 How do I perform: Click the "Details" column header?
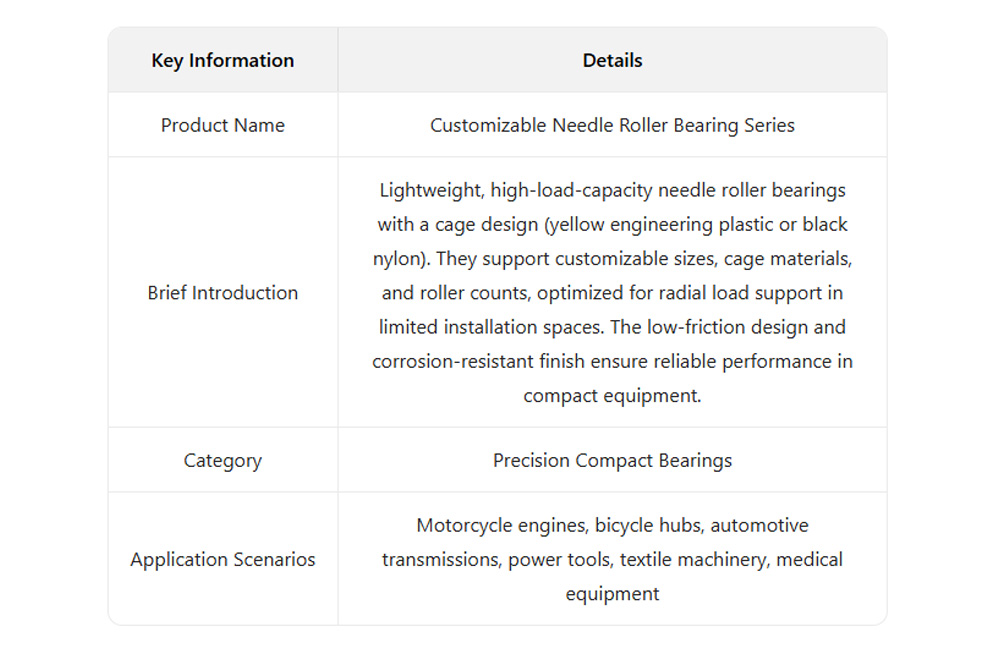[612, 61]
